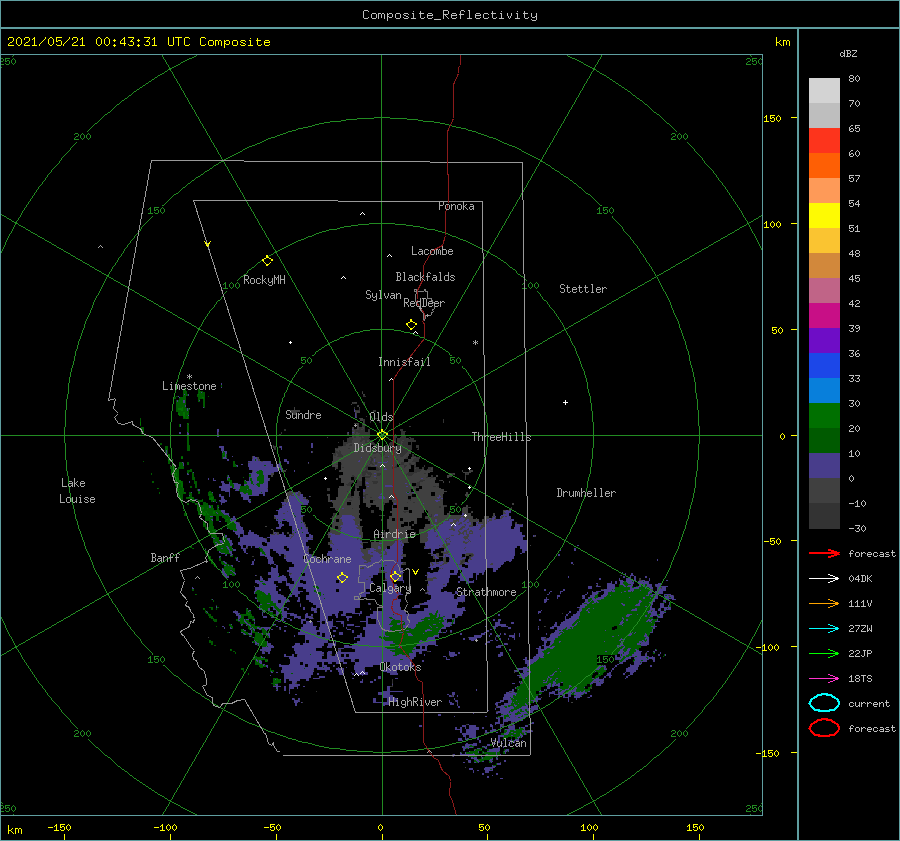
Task: Click the Lake Louise label
Action: pyautogui.click(x=77, y=491)
